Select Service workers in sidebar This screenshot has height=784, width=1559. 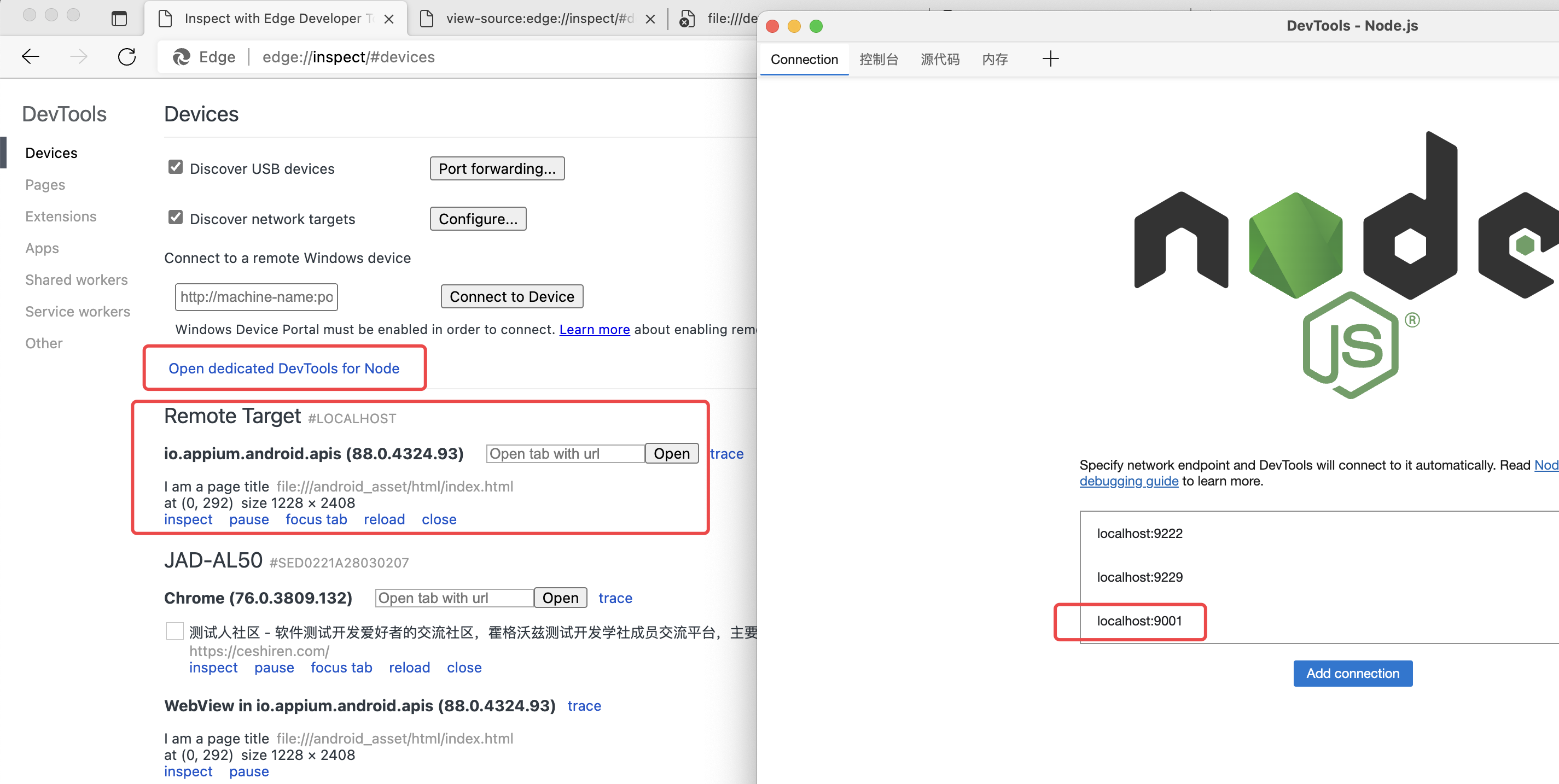pyautogui.click(x=78, y=312)
